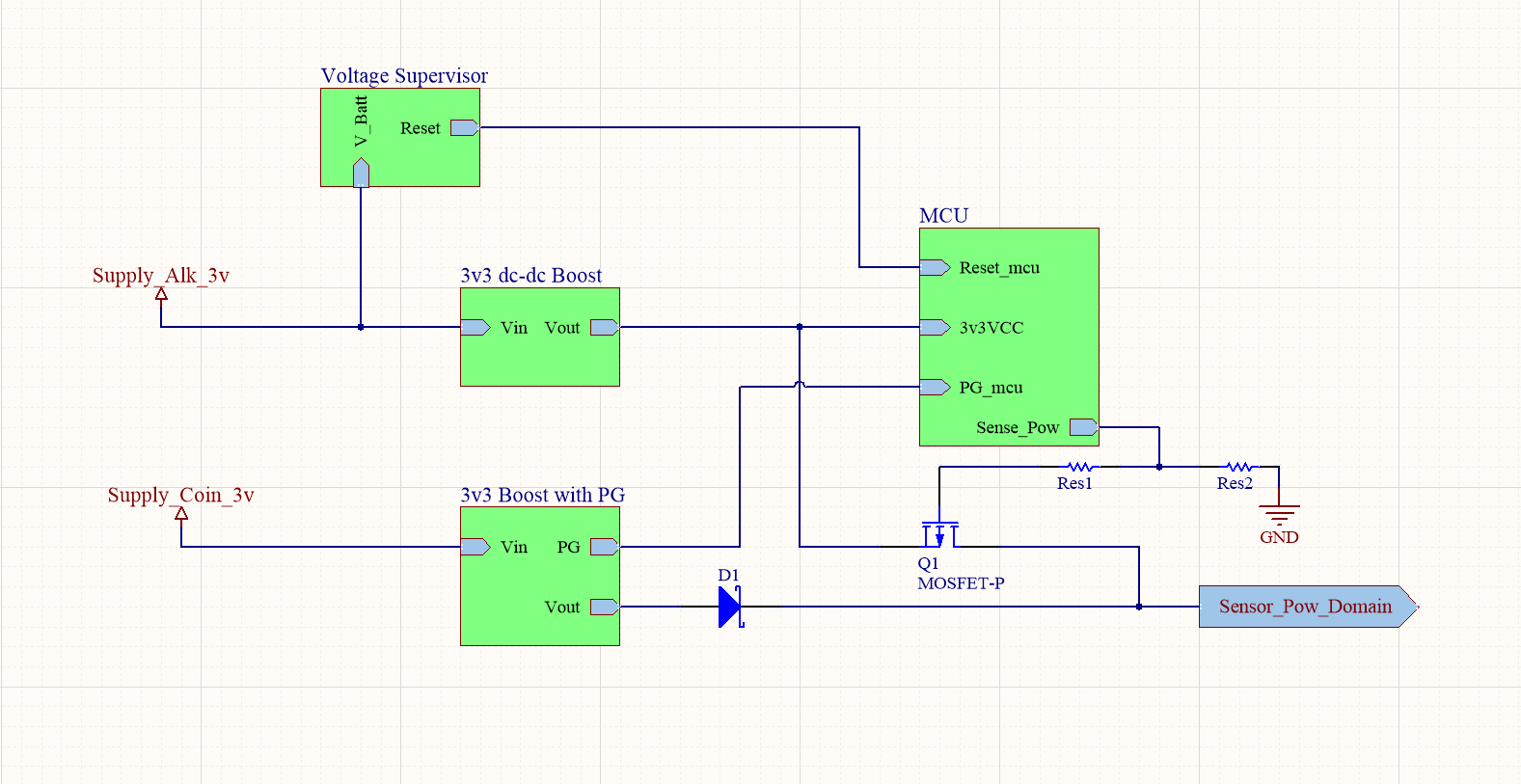Viewport: 1521px width, 784px height.
Task: Click the Vin entry on 3v3 dc-dc Boost
Action: tap(475, 327)
